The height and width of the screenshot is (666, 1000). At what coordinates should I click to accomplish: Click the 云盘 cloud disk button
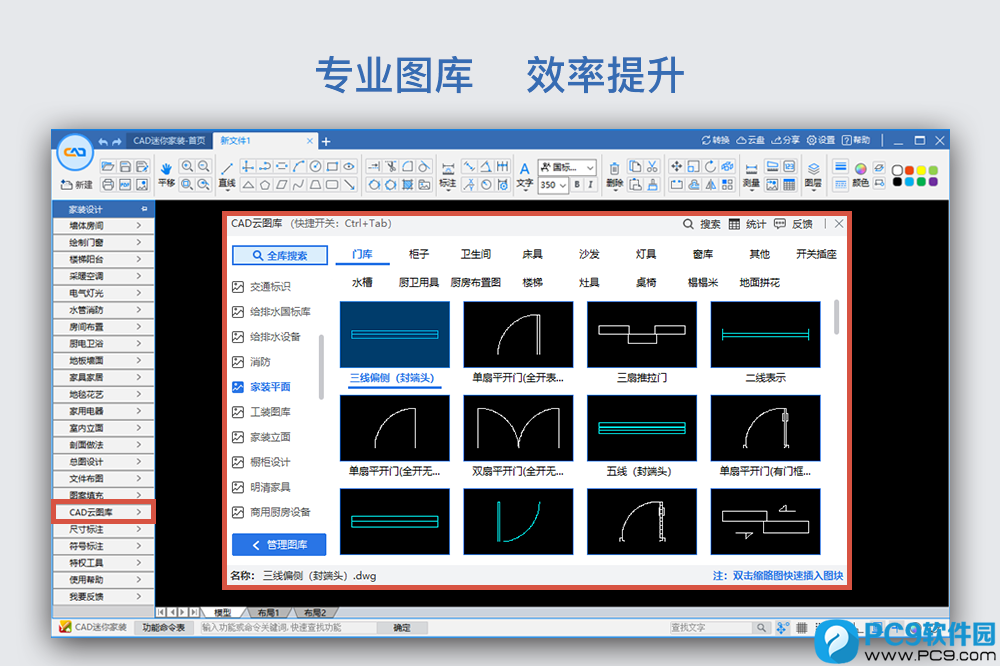(x=751, y=140)
